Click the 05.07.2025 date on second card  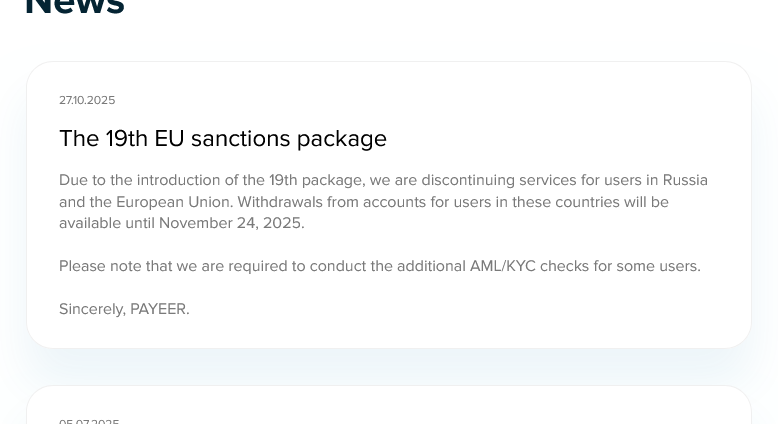[89, 421]
